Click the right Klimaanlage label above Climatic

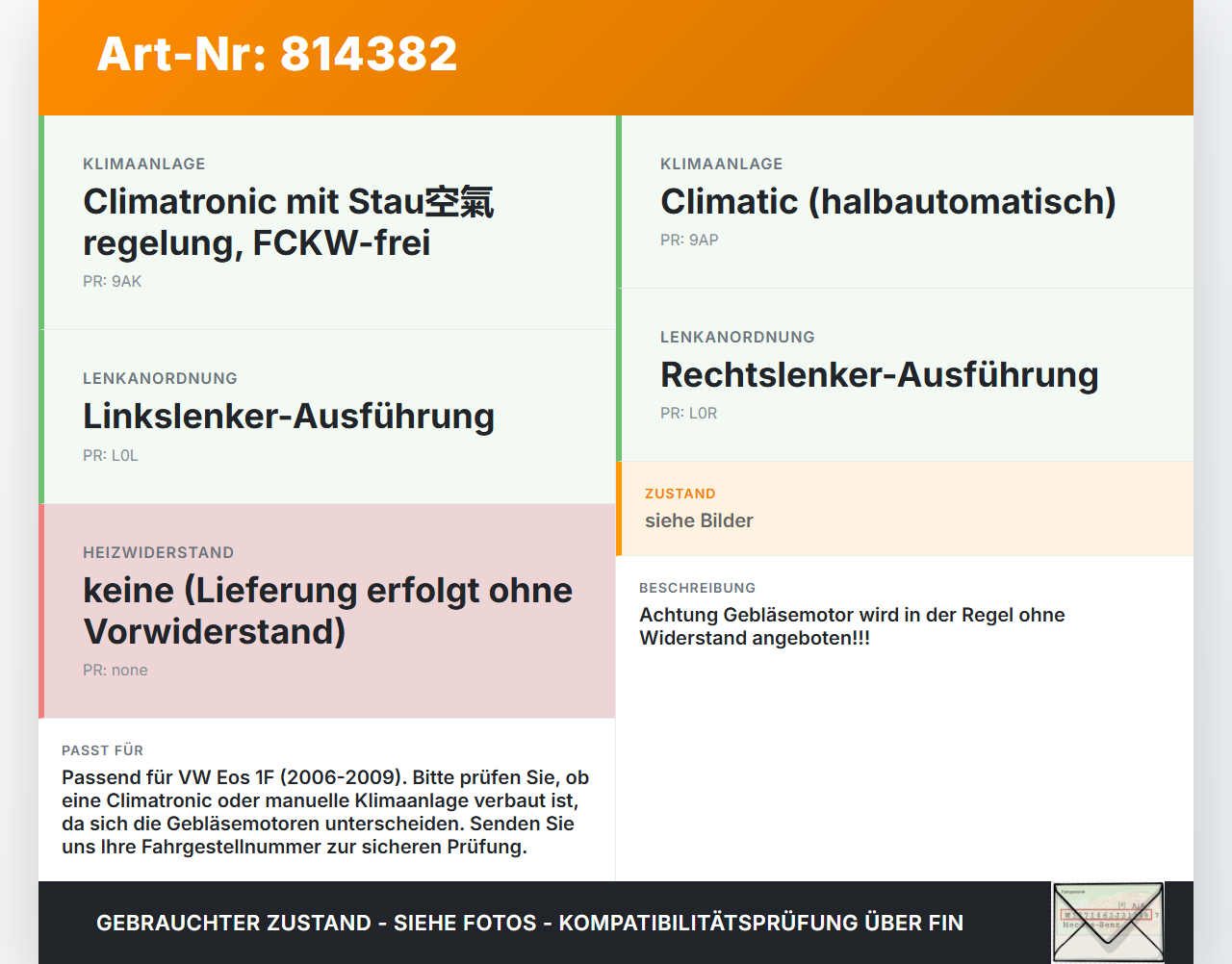pos(722,164)
